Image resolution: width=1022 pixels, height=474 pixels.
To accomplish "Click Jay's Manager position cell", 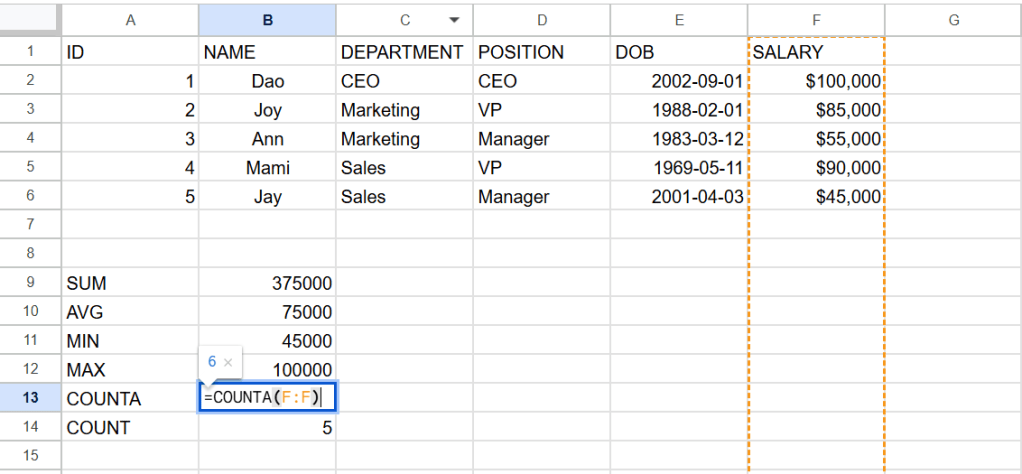I will click(x=541, y=197).
